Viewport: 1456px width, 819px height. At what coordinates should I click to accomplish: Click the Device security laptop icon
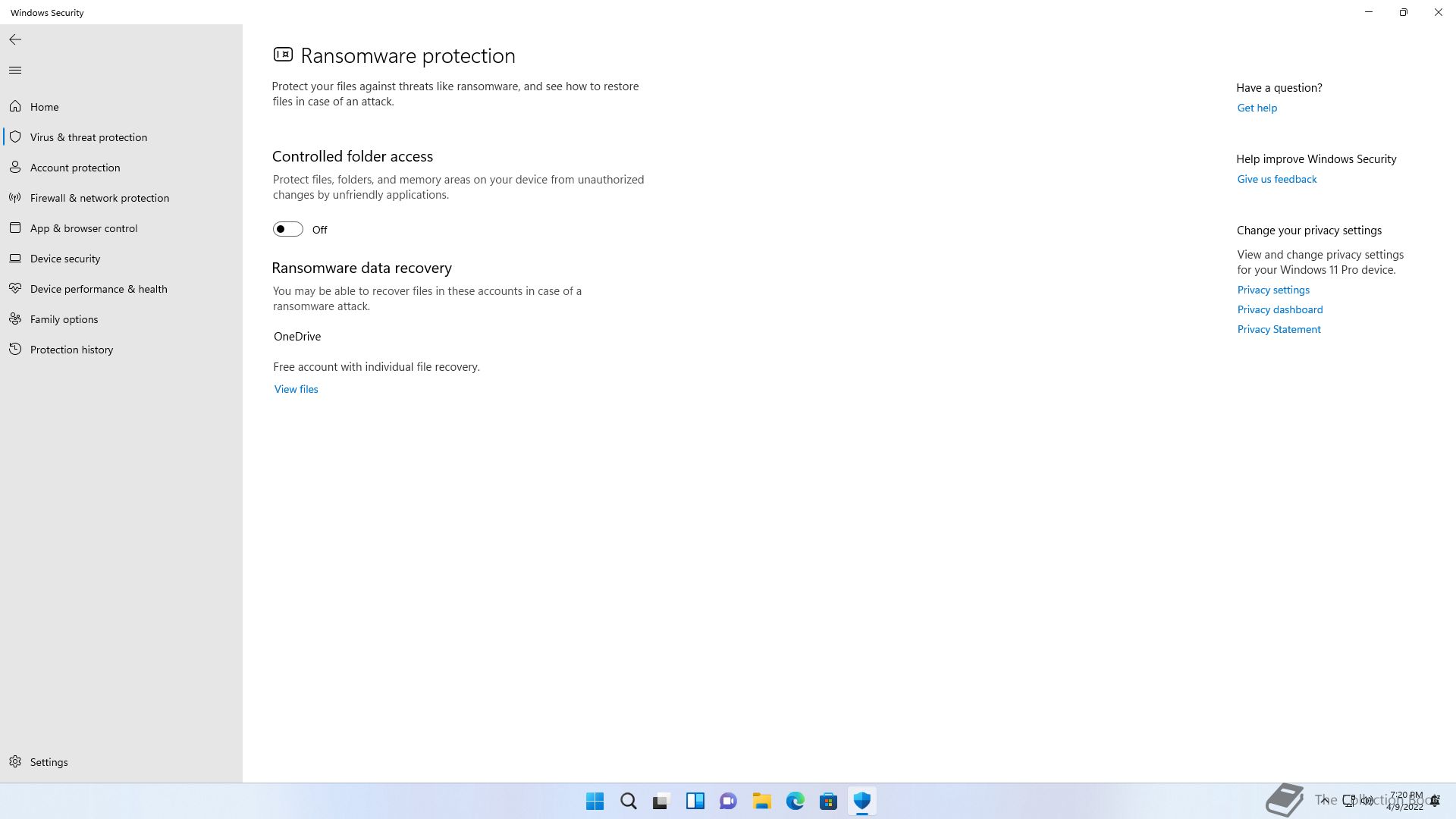(15, 258)
